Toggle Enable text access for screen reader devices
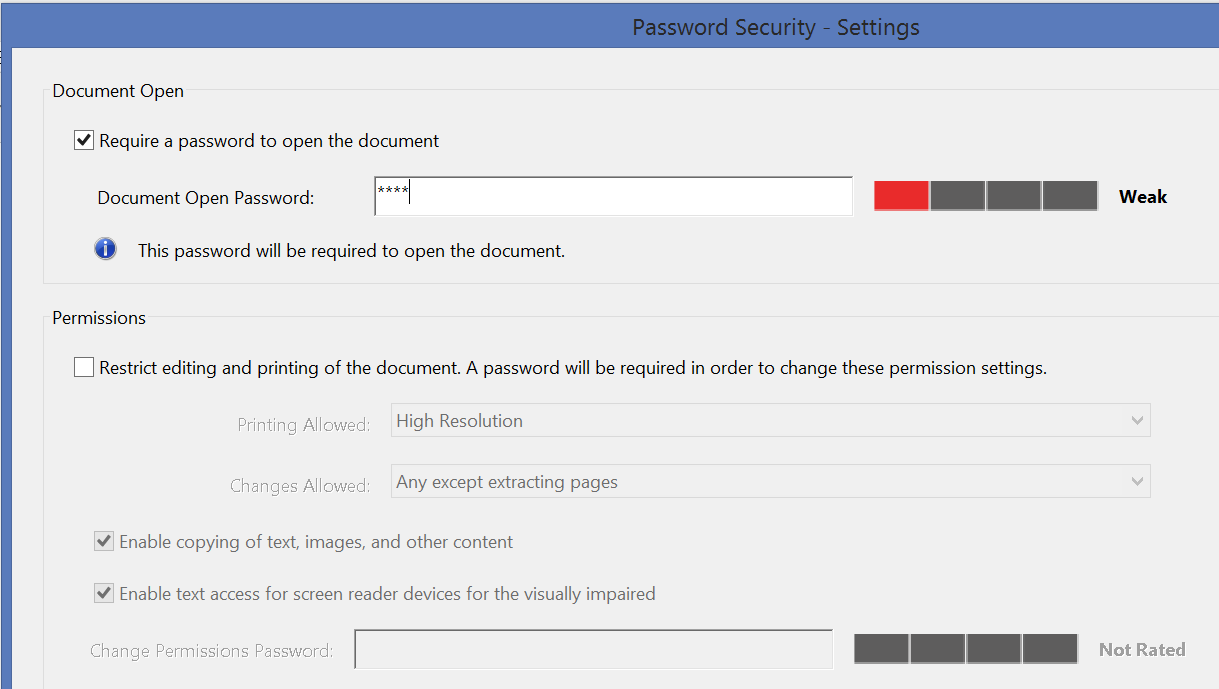The width and height of the screenshot is (1219, 689). 104,592
